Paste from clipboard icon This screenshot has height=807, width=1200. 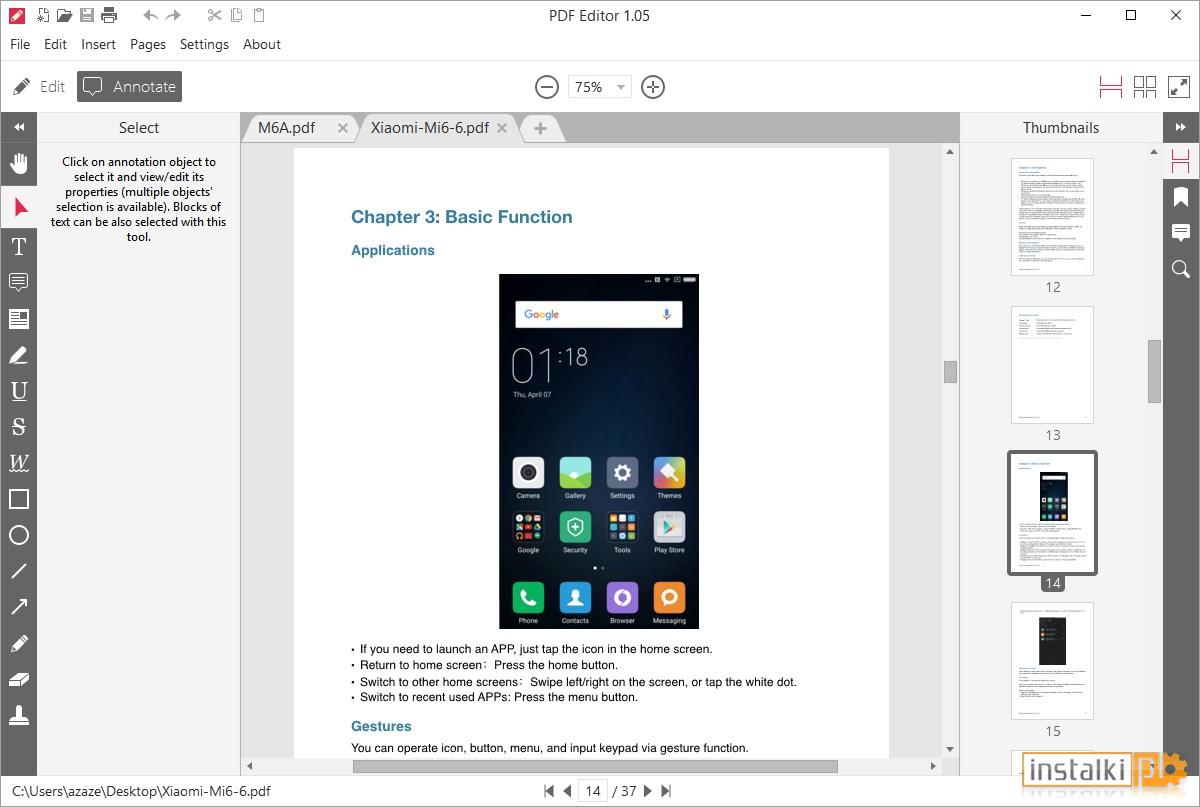(259, 15)
